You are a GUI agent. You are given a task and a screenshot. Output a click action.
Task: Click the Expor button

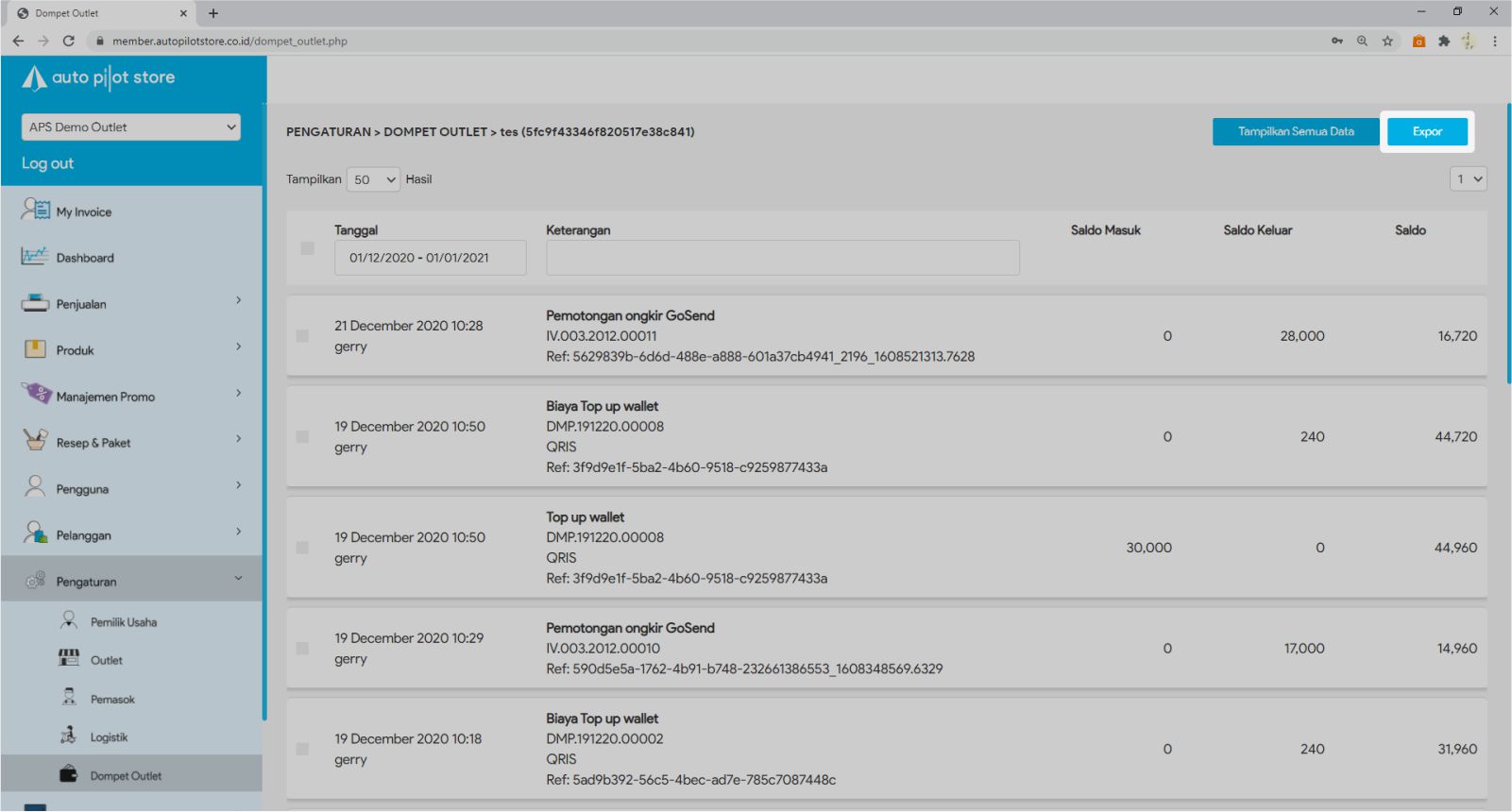[1427, 132]
